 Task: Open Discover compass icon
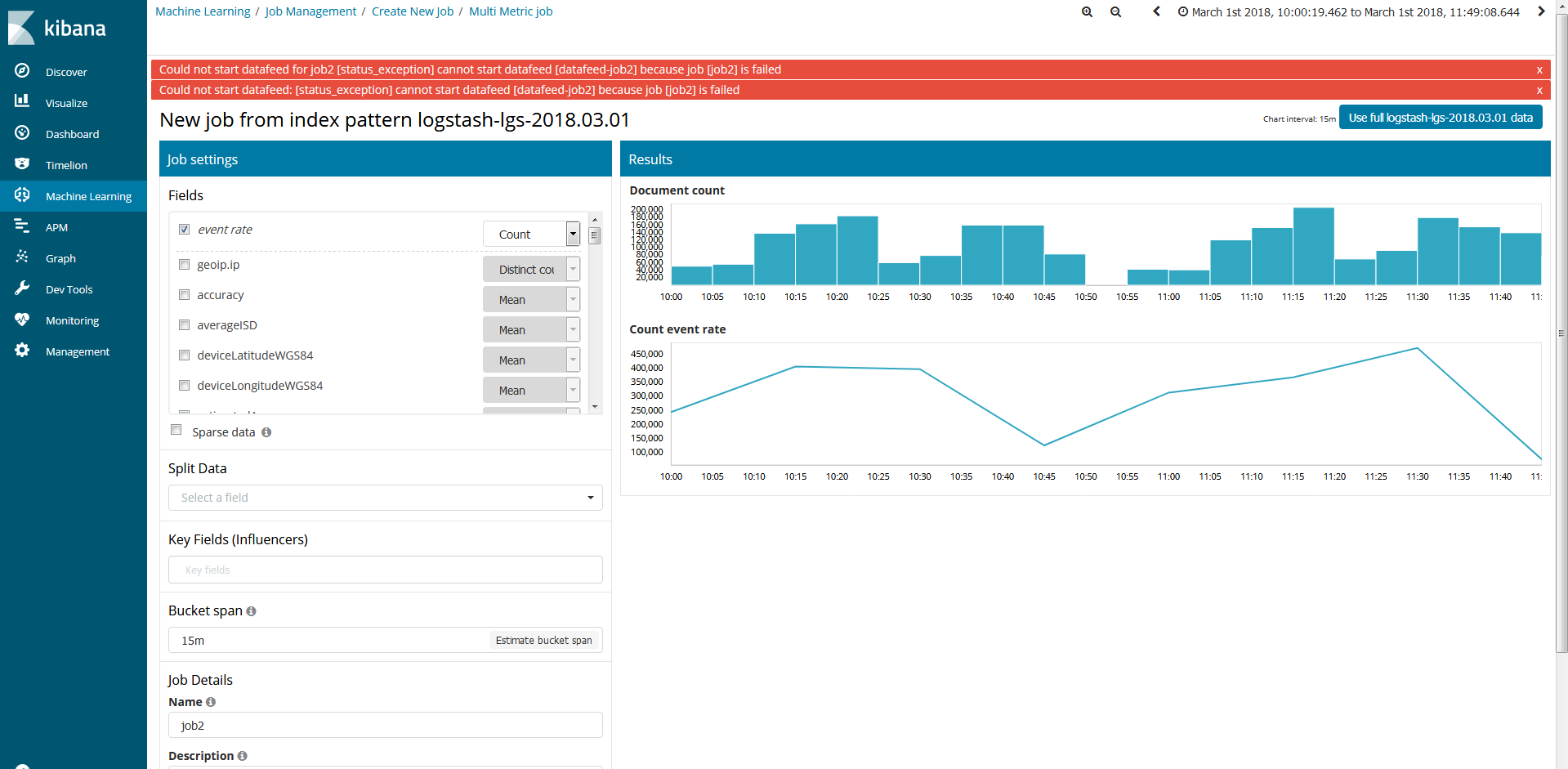pyautogui.click(x=22, y=71)
